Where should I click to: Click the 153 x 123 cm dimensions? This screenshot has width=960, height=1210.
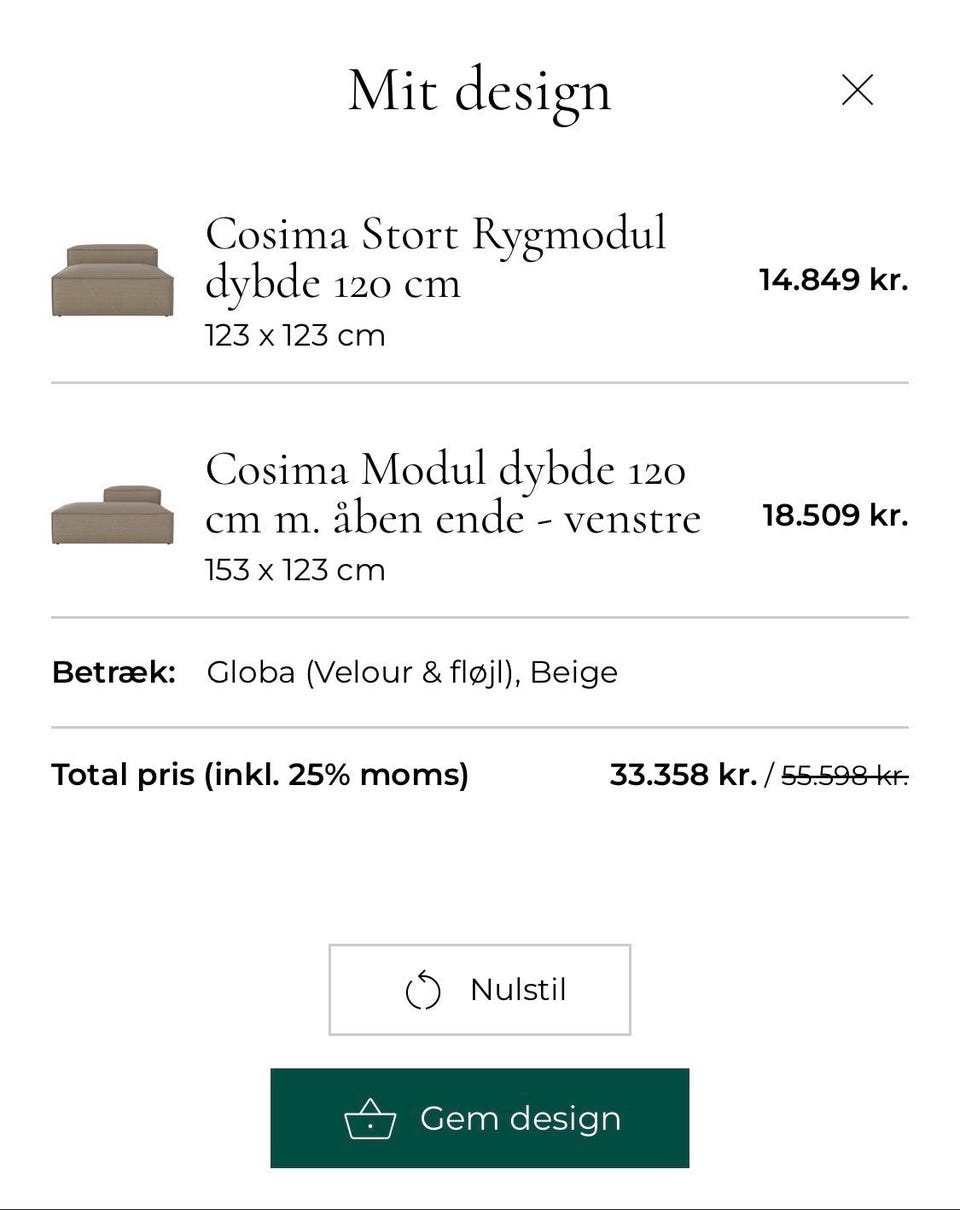(295, 570)
